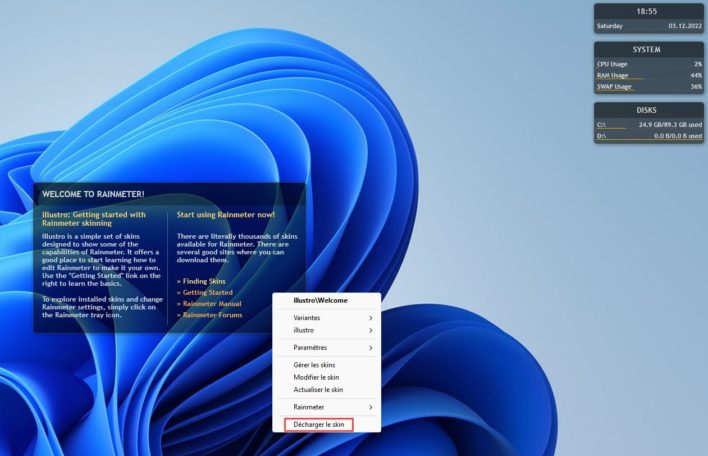Viewport: 708px width, 456px height.
Task: Select Gérer les skins
Action: [326, 365]
